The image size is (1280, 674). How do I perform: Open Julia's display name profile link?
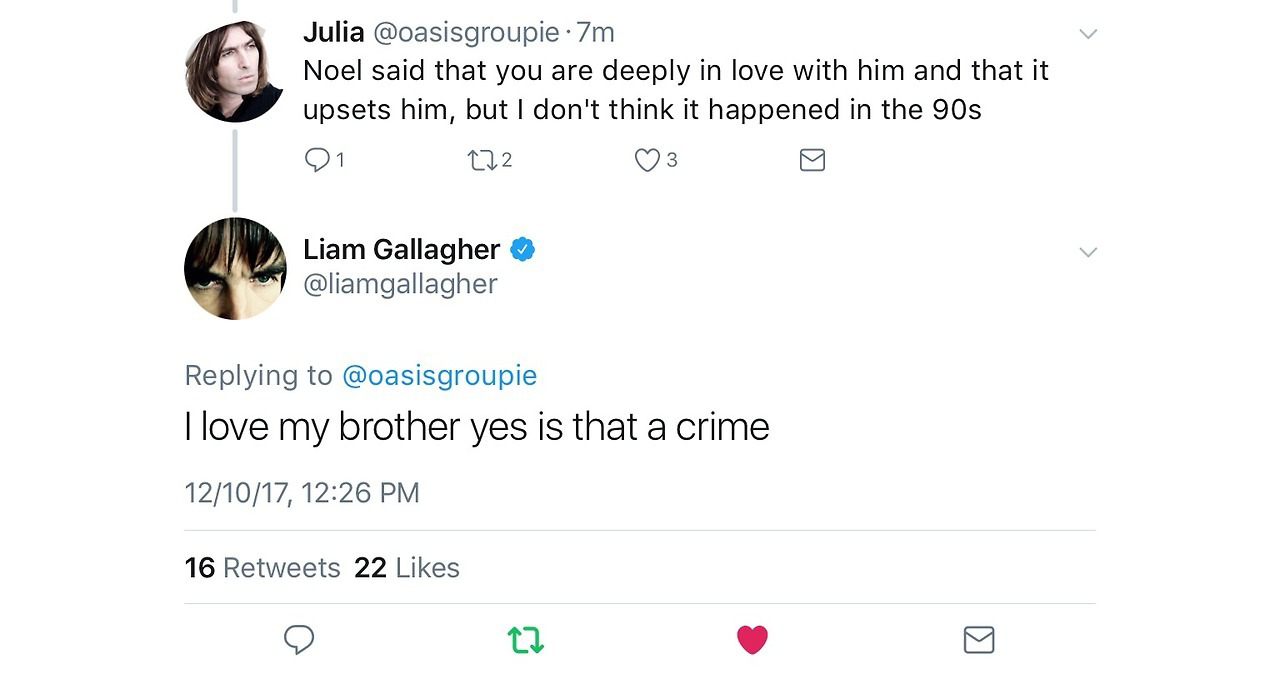[x=334, y=32]
